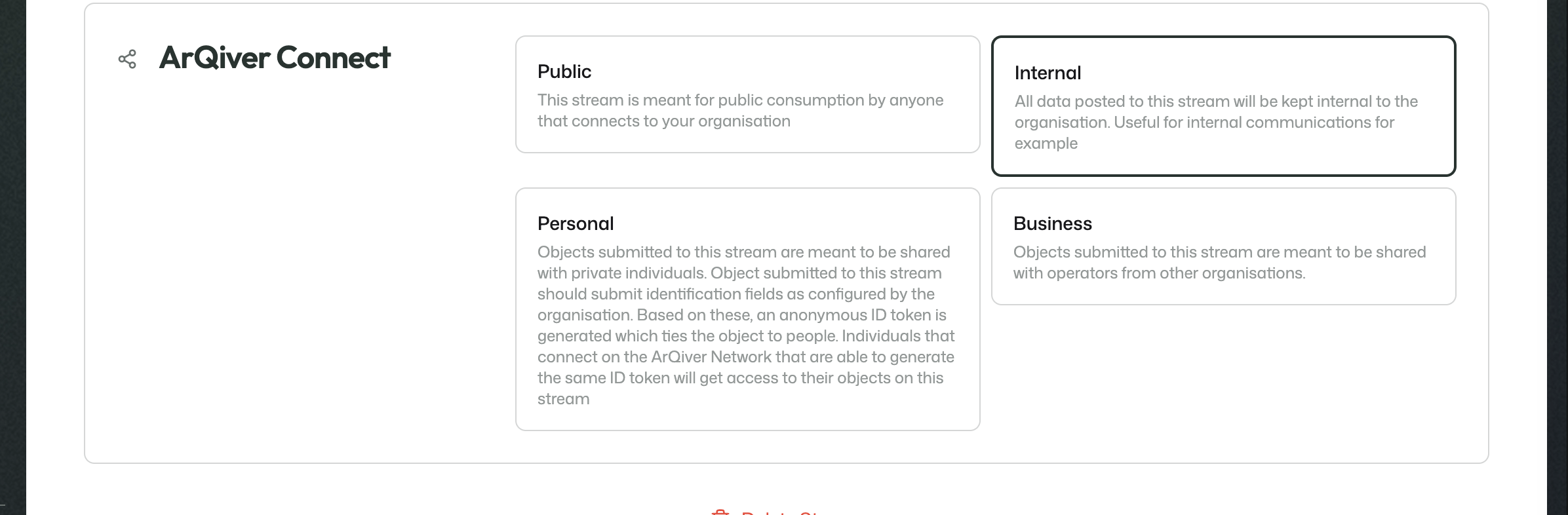
Task: Click the Public card's public consumption description
Action: pyautogui.click(x=741, y=111)
